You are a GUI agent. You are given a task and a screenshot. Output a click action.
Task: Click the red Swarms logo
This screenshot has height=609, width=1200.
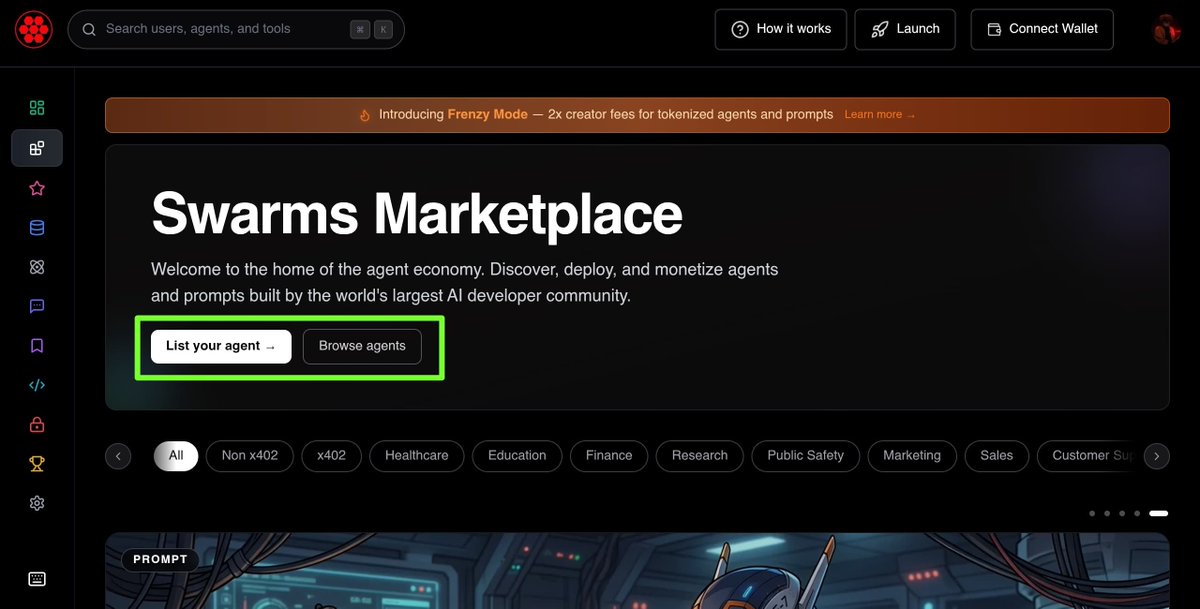33,29
